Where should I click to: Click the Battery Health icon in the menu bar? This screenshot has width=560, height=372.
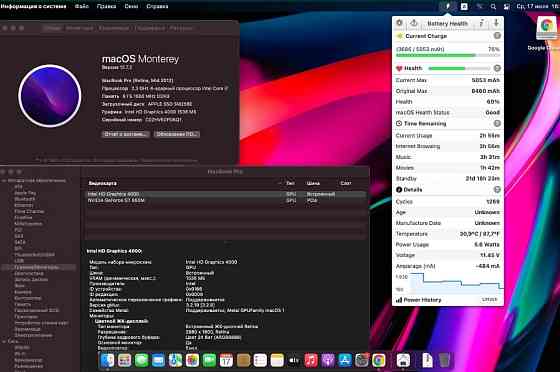pyautogui.click(x=448, y=6)
